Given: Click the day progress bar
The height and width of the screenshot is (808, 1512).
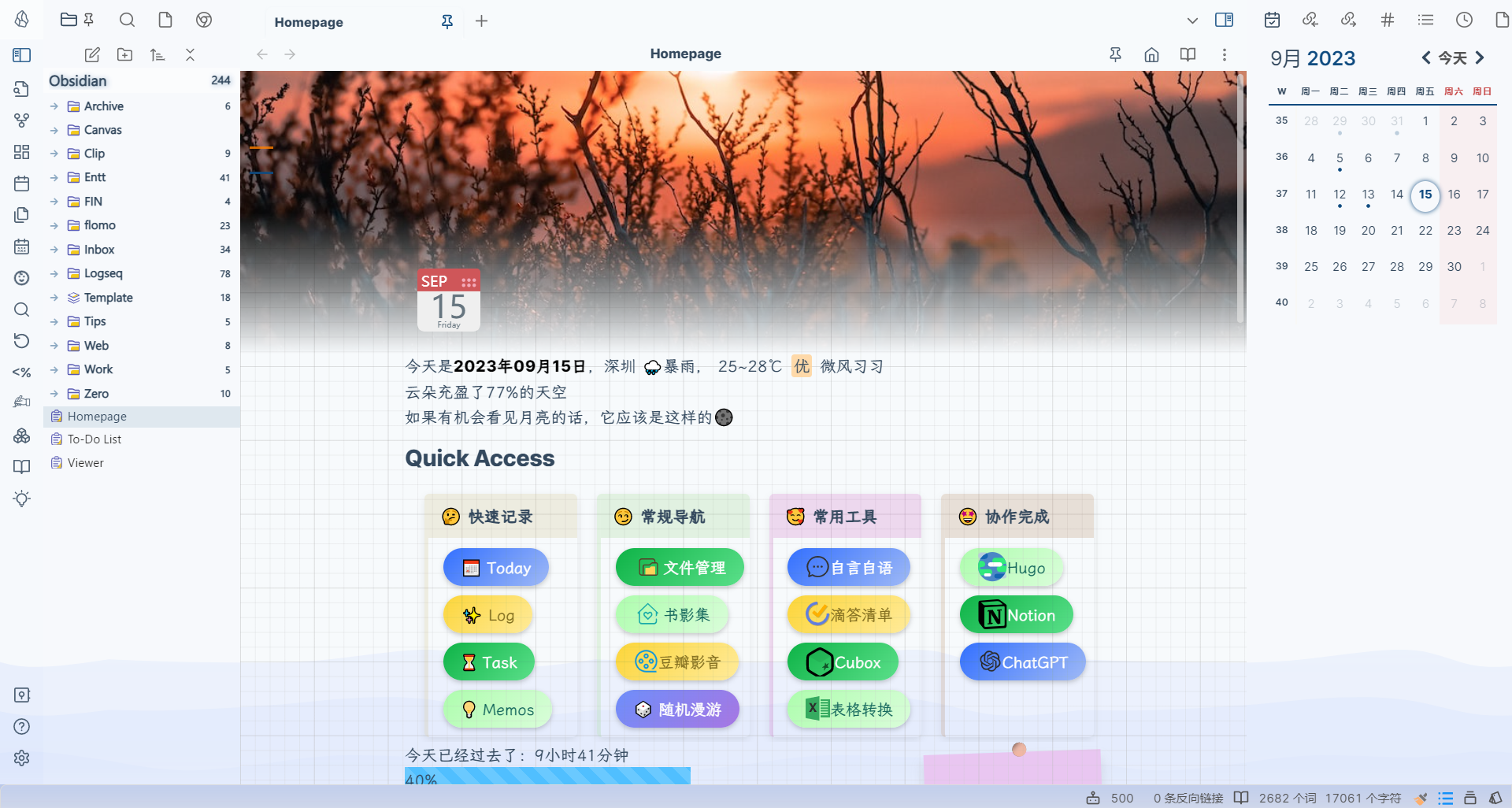Looking at the screenshot, I should (x=547, y=776).
